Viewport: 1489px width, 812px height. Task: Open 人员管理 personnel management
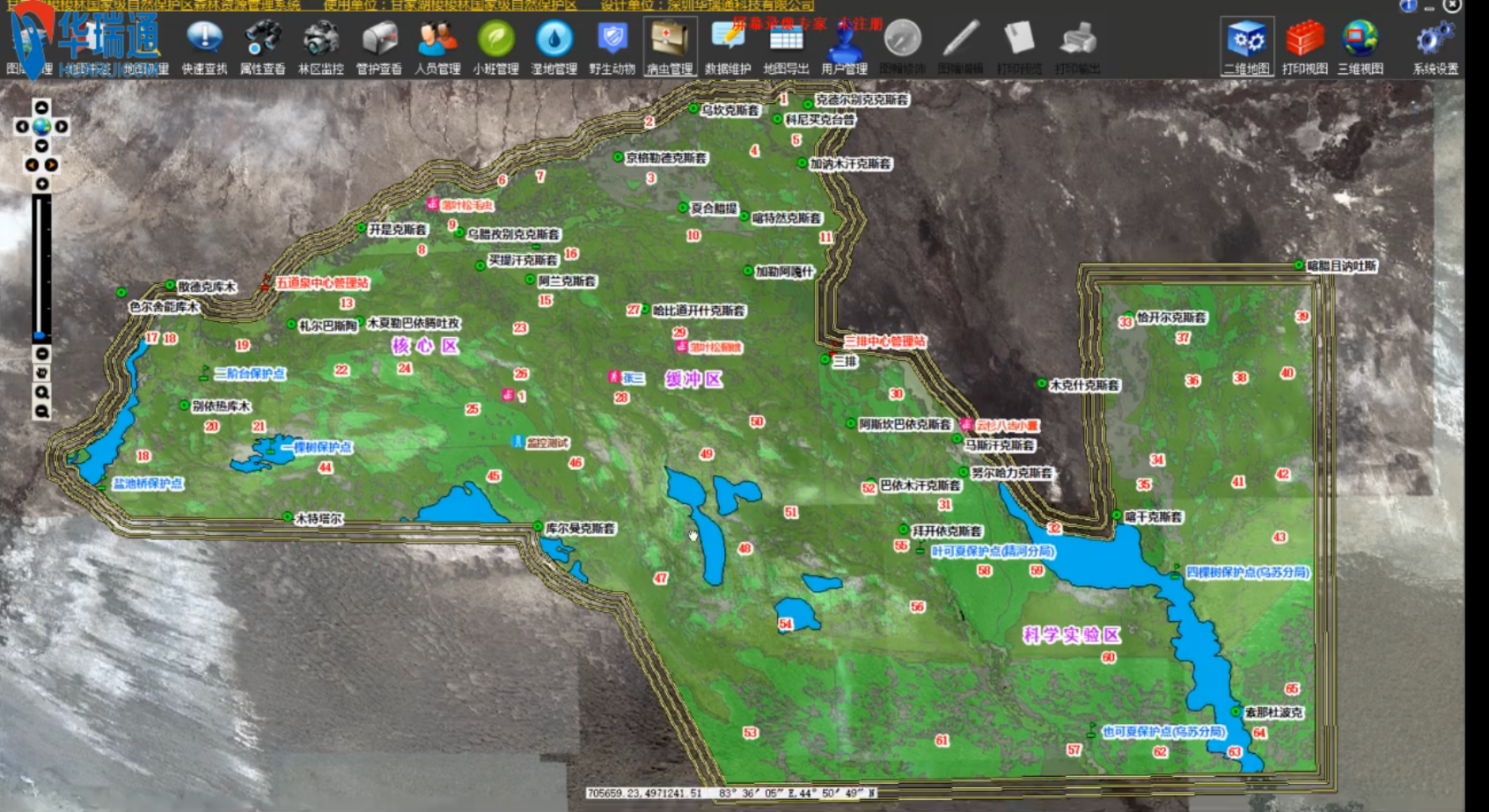[x=437, y=40]
